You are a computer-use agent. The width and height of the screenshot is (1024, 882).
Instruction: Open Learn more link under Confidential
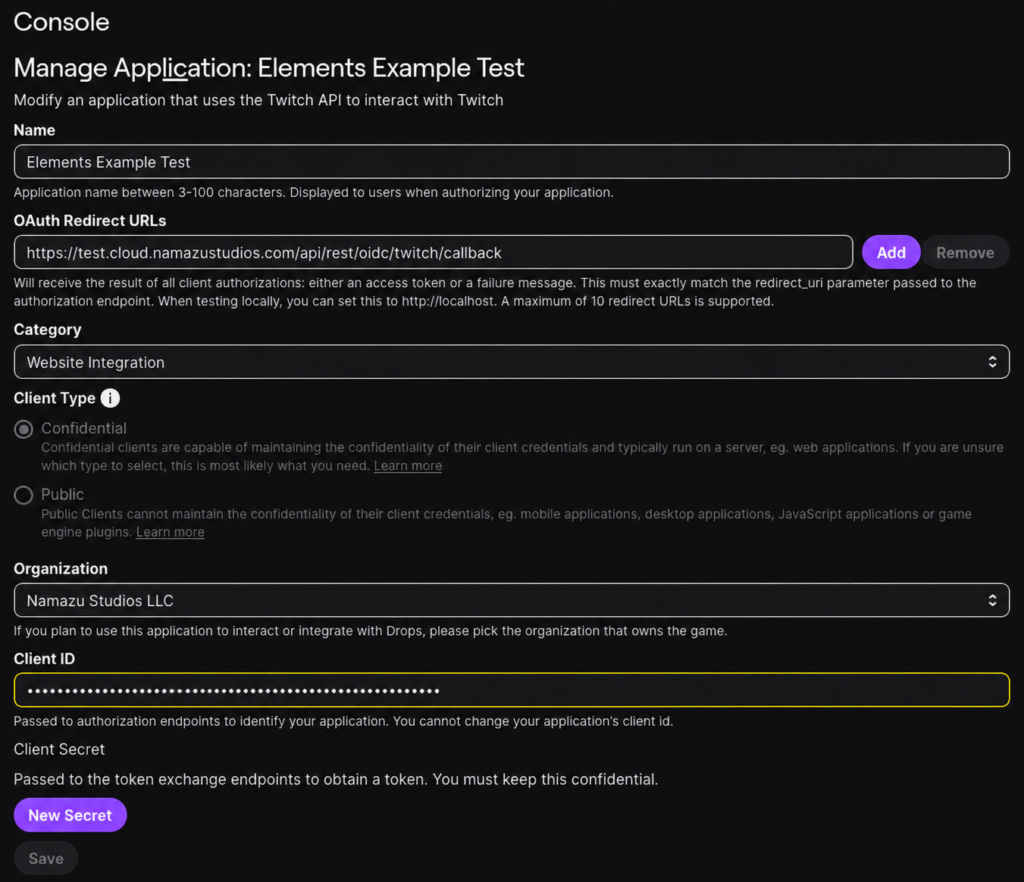click(408, 466)
